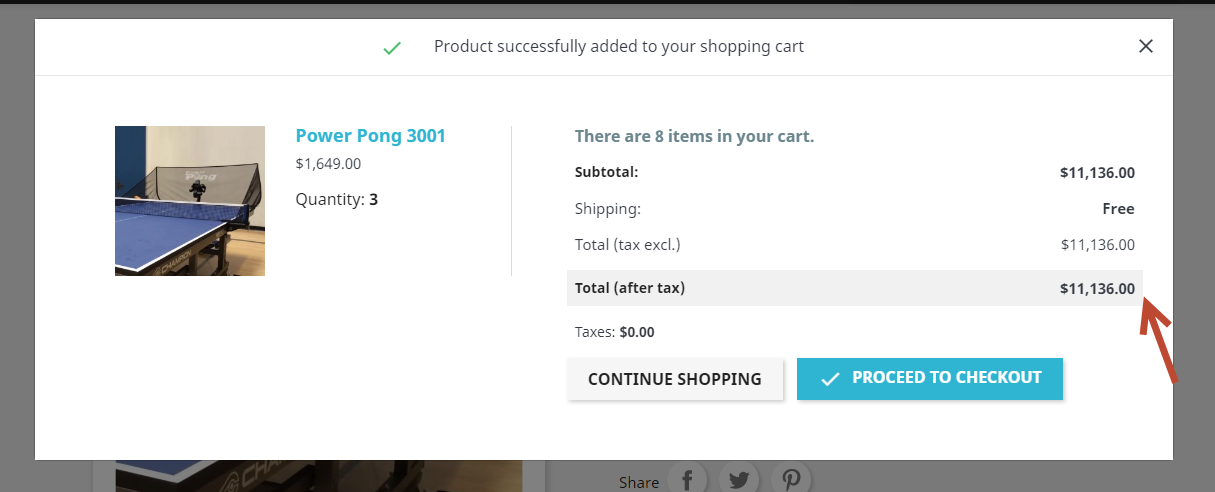Screen dimensions: 1215x492
Task: Click the Free shipping value
Action: click(1118, 209)
